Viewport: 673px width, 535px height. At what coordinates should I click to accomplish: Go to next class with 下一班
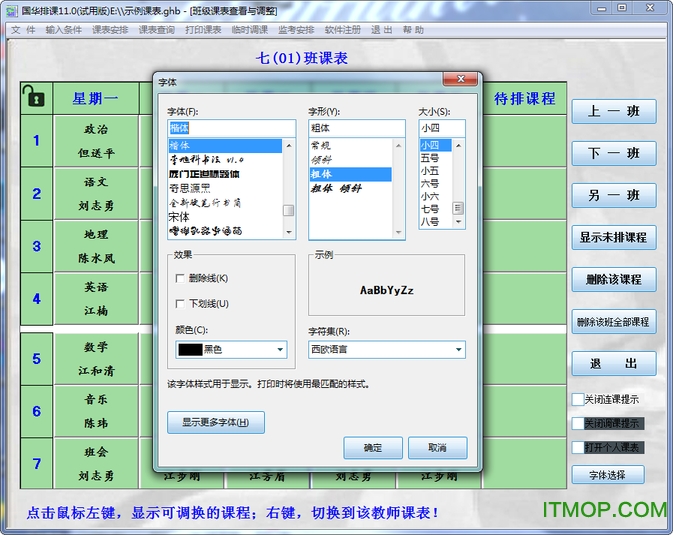[614, 153]
